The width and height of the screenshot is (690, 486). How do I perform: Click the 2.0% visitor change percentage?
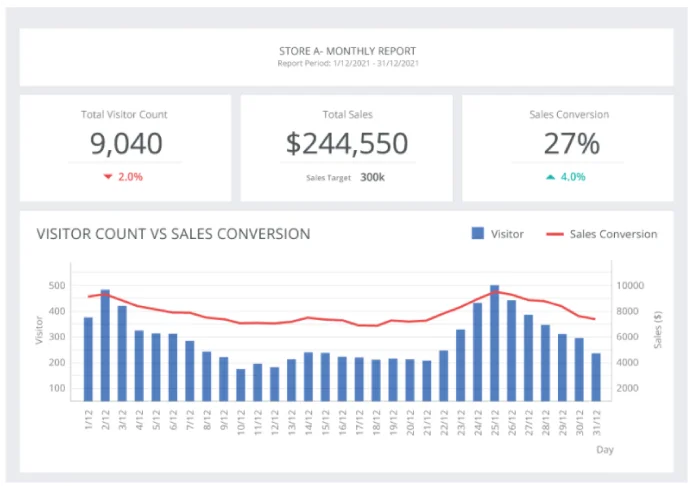click(130, 177)
